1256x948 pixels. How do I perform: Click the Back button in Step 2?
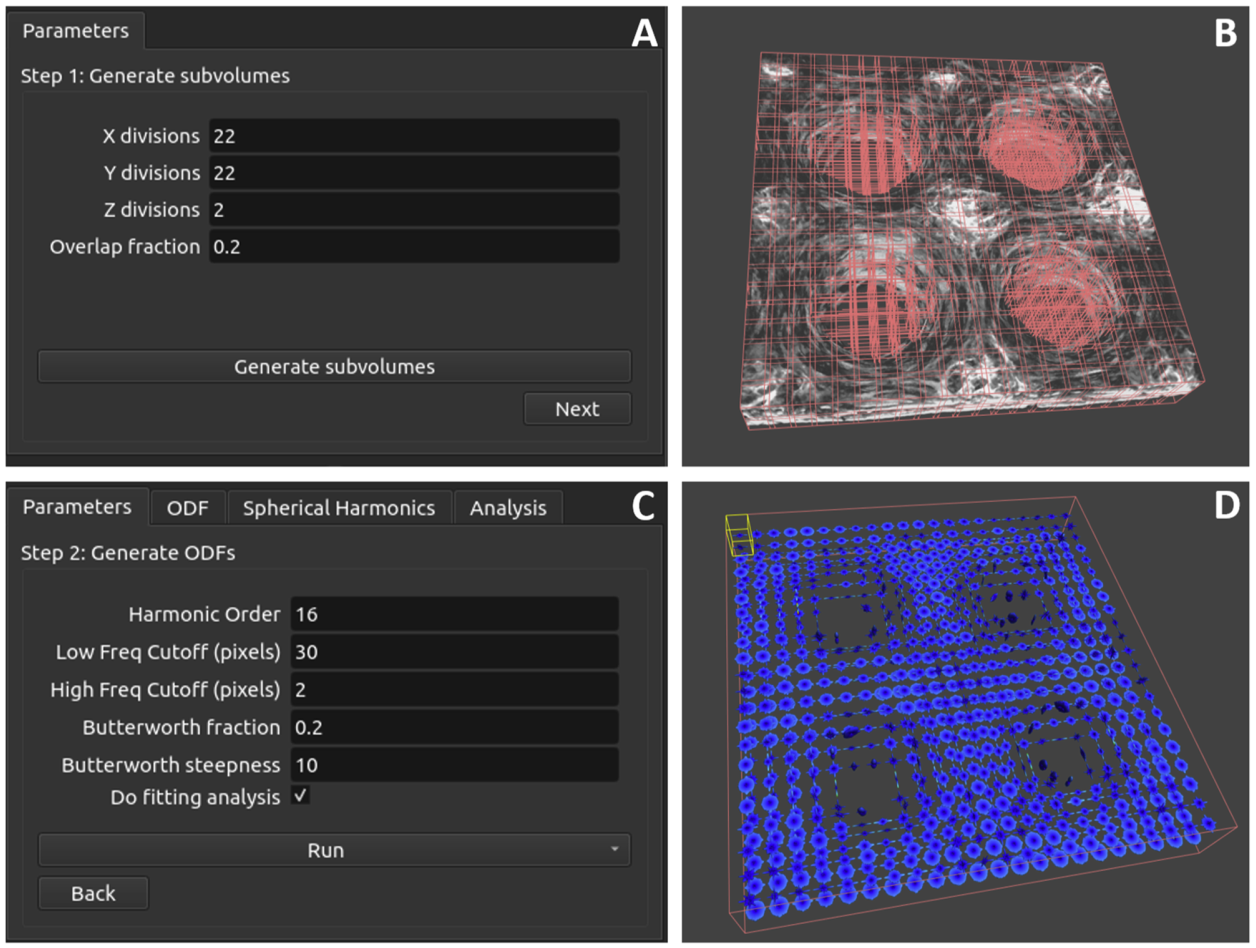[x=93, y=893]
